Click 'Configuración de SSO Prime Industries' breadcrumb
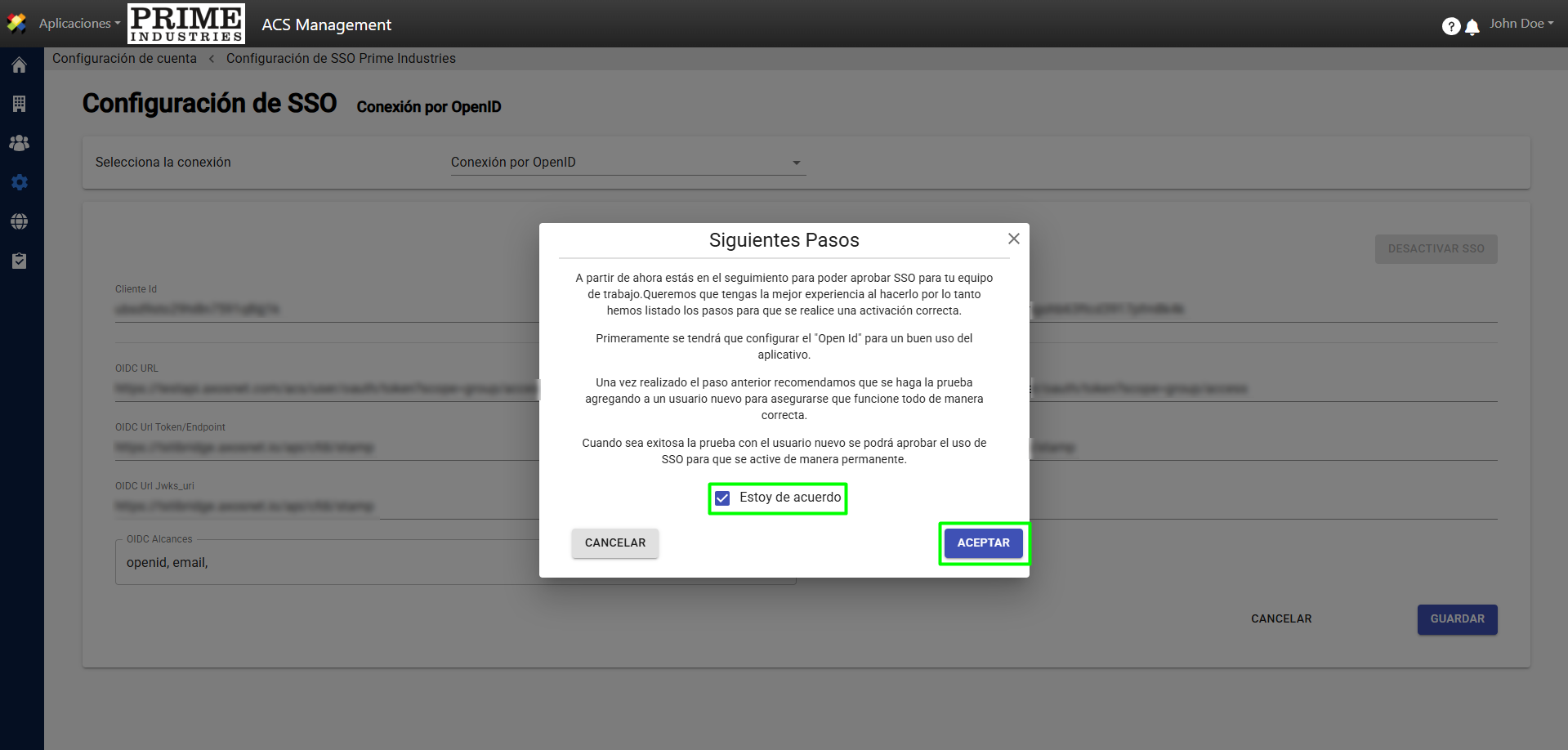The height and width of the screenshot is (750, 1568). pyautogui.click(x=341, y=59)
